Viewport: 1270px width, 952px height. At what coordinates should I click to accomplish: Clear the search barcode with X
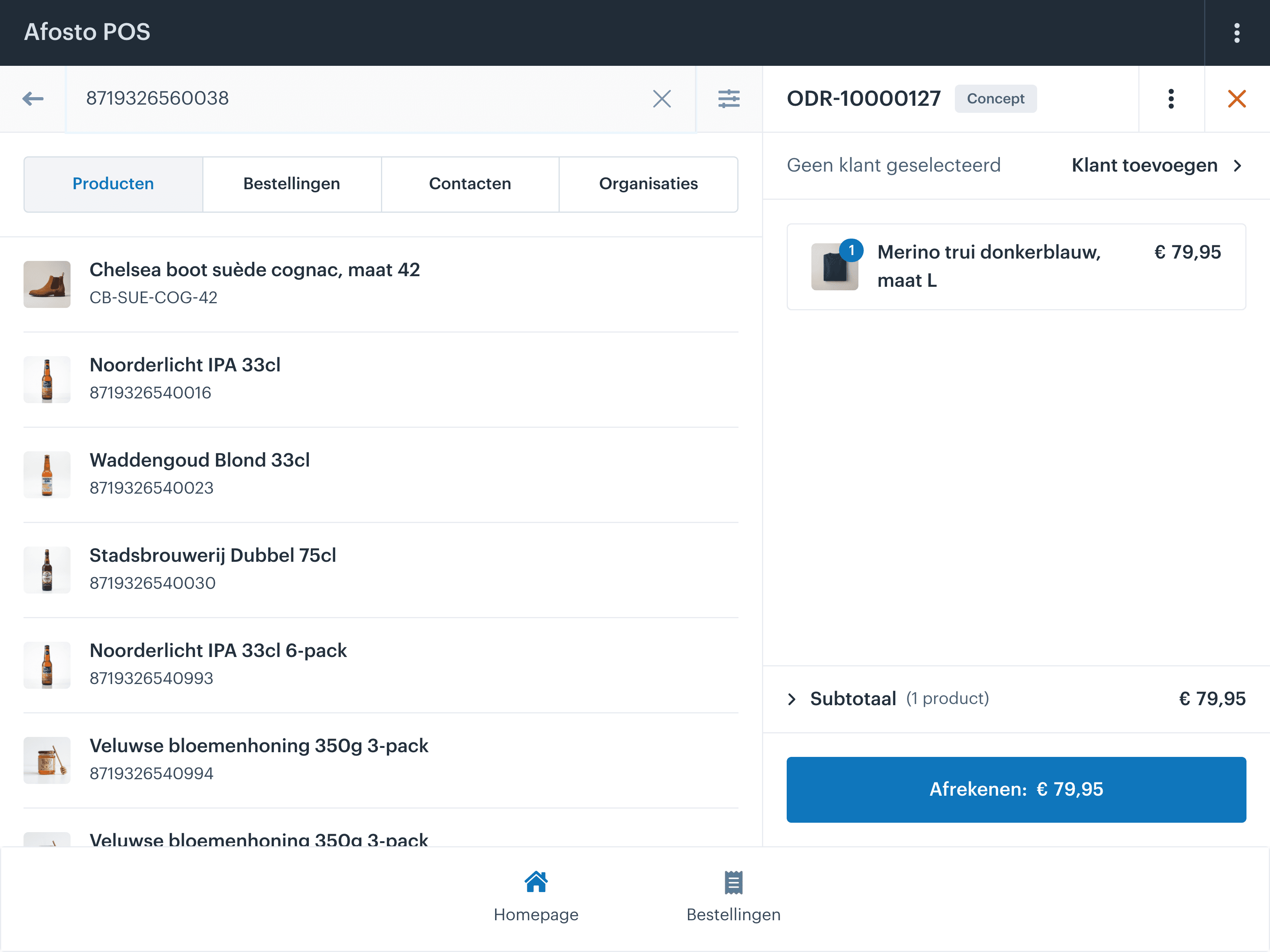point(661,99)
